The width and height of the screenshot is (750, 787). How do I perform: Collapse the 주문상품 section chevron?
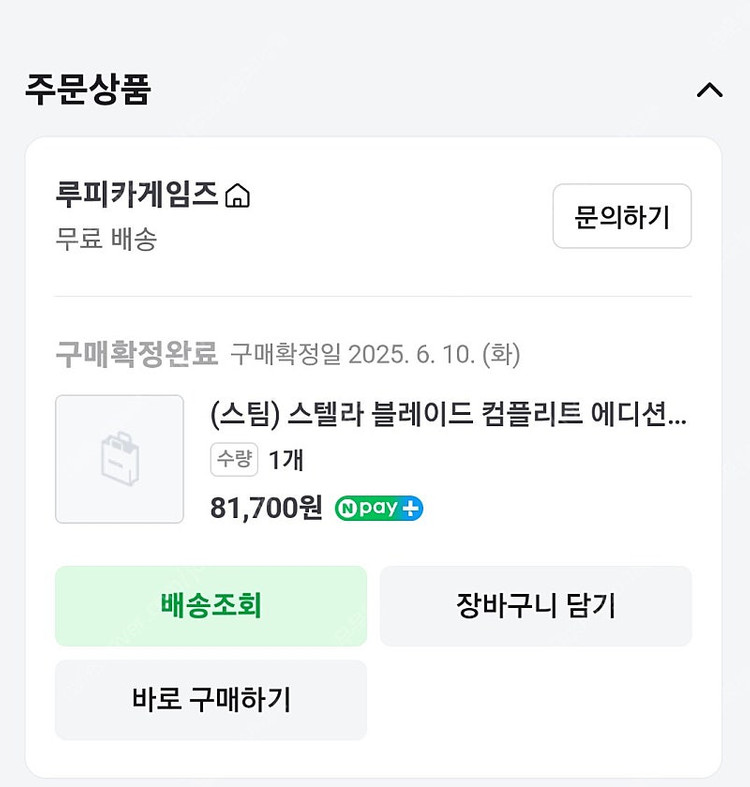click(x=709, y=90)
